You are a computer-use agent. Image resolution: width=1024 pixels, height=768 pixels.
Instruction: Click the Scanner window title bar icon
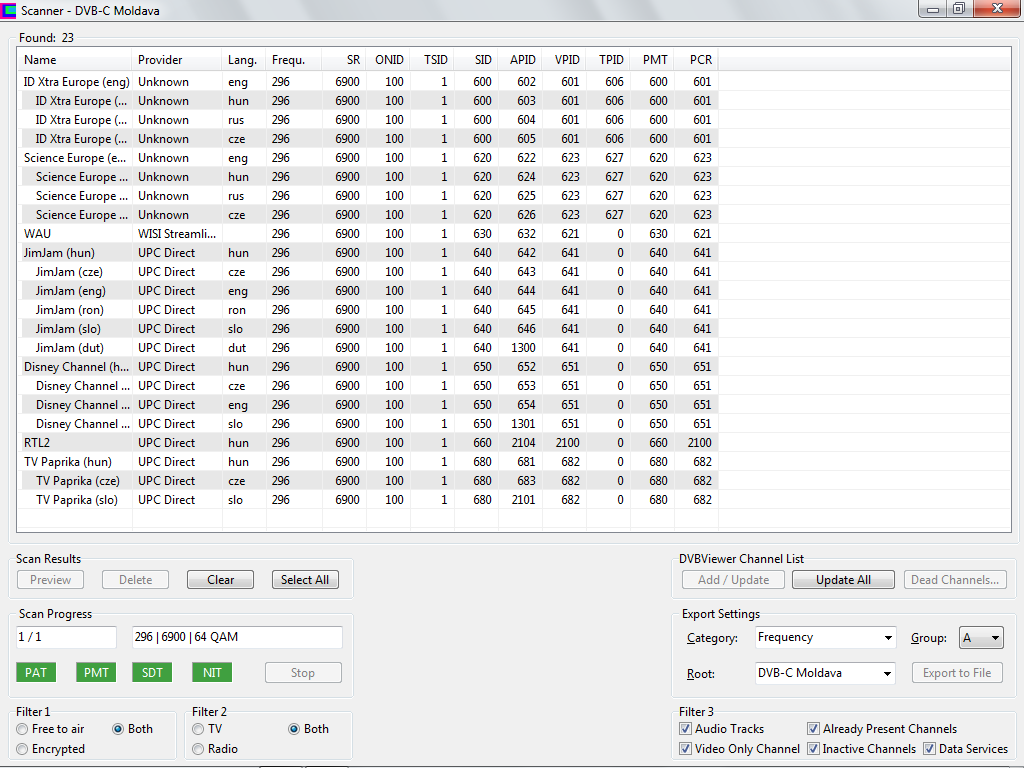coord(8,10)
